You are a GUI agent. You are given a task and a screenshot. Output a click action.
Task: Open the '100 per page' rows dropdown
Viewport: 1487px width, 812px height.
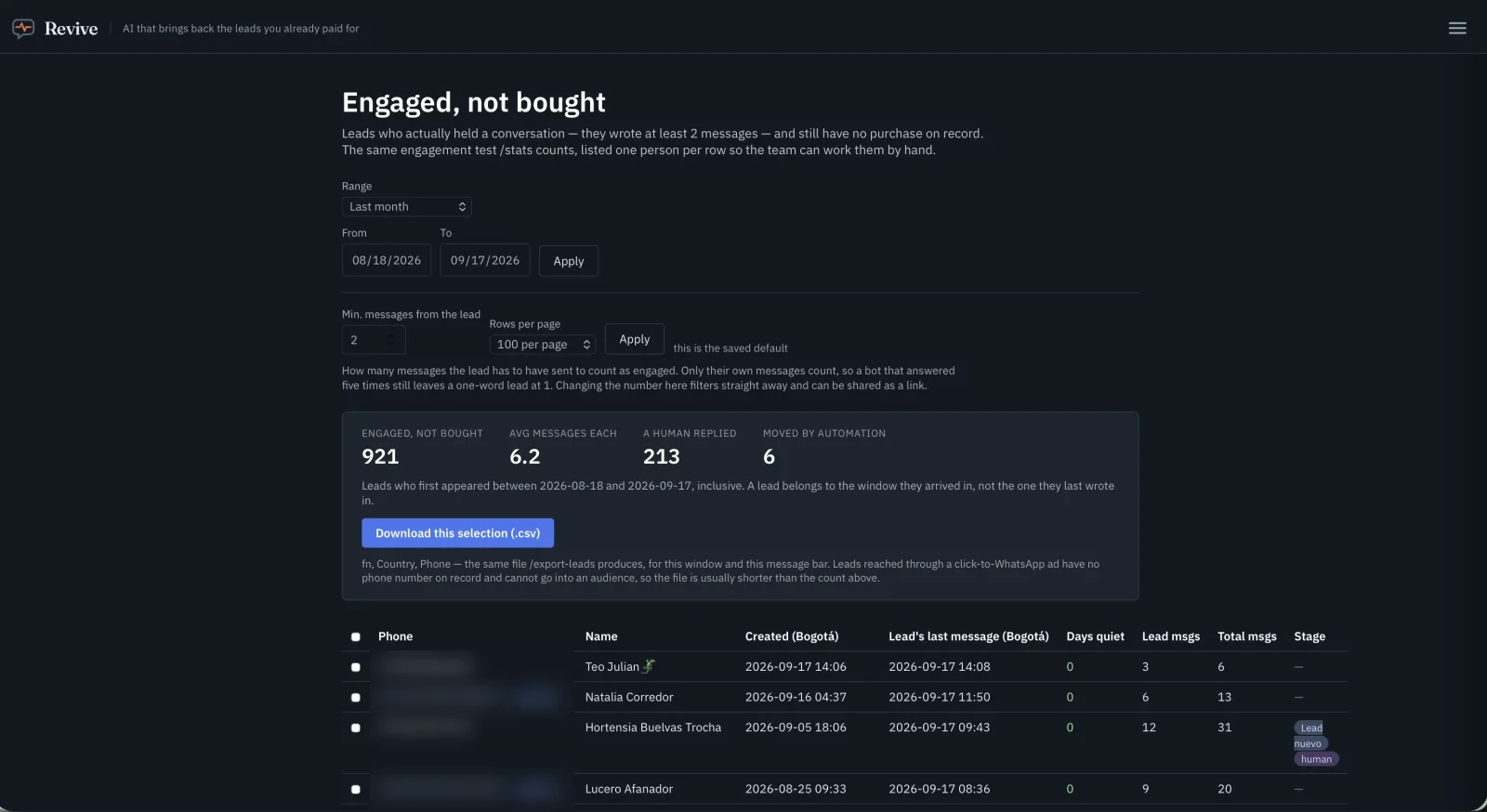point(543,345)
